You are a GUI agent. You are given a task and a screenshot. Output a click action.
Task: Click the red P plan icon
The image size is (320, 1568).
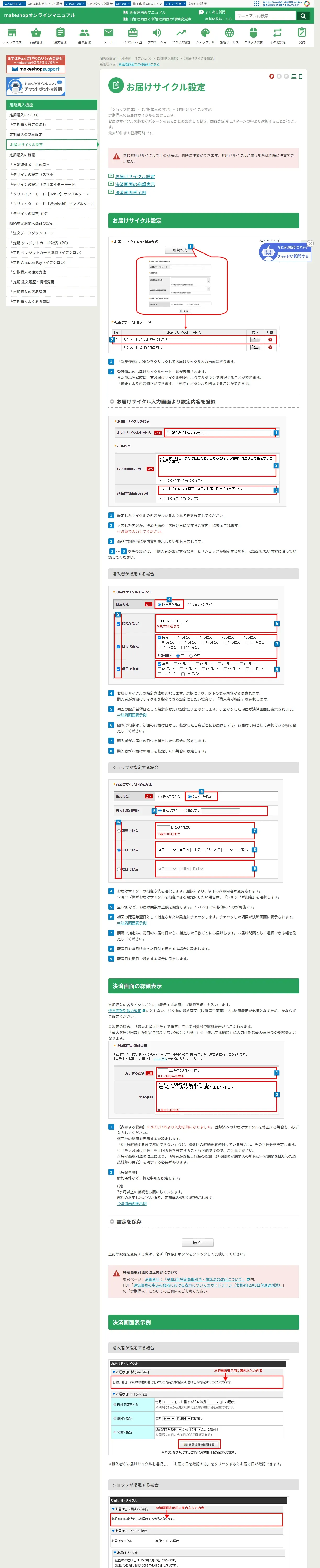tap(271, 77)
